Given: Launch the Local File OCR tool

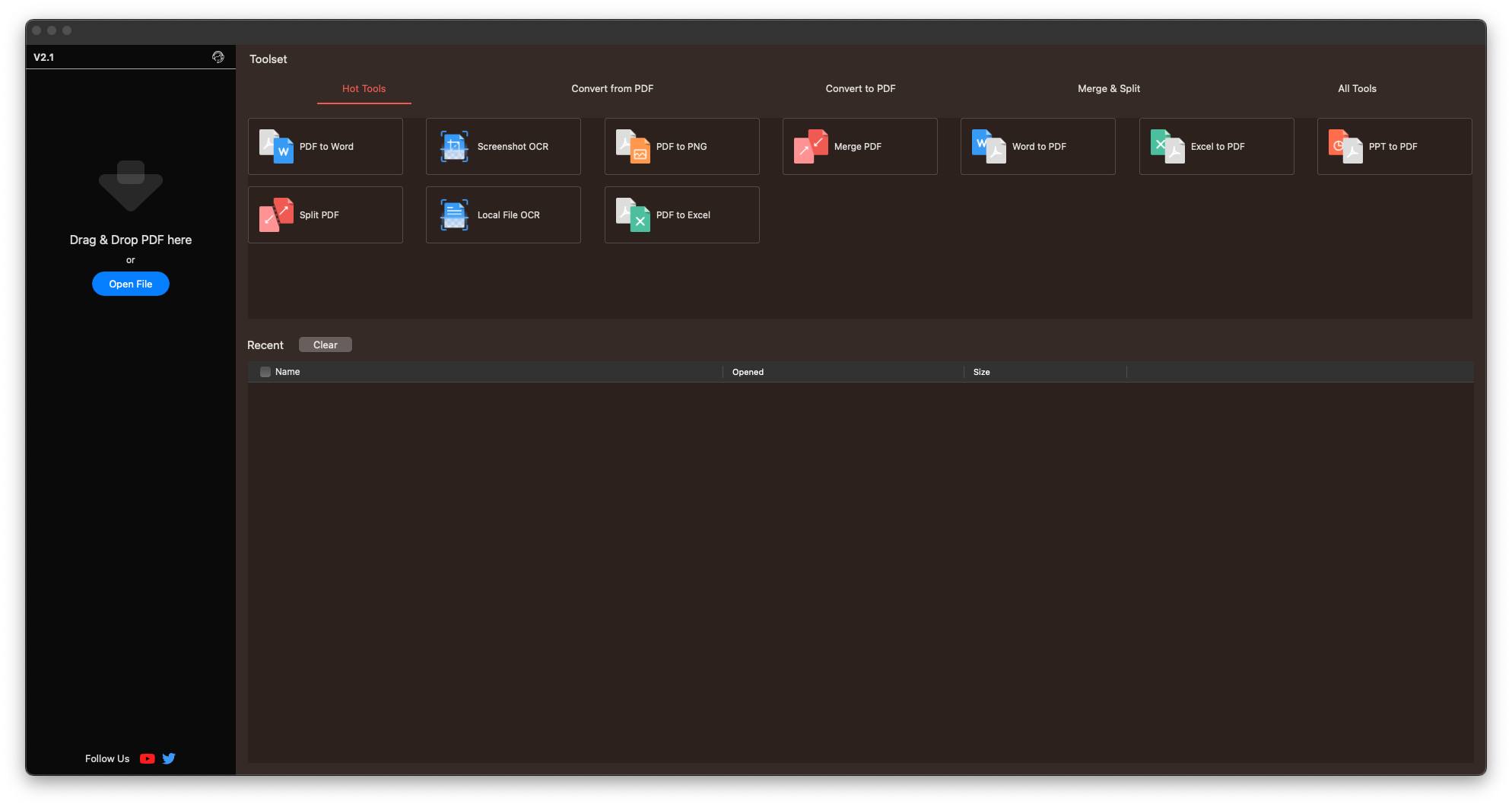Looking at the screenshot, I should (503, 215).
